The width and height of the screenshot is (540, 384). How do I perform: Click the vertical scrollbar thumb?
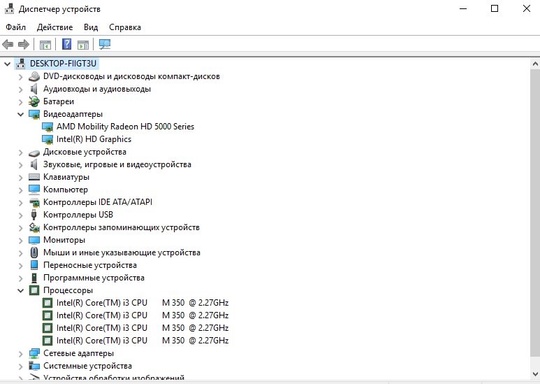[535, 214]
